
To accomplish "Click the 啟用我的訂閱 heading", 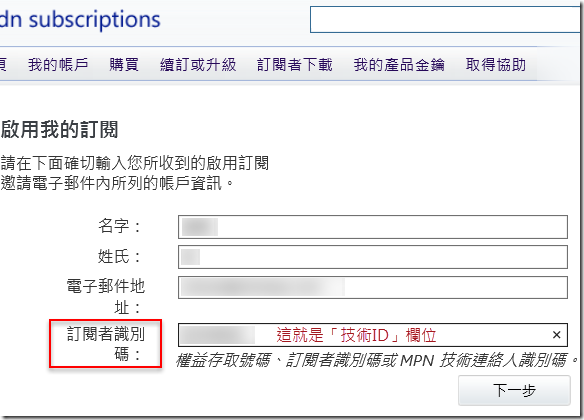I will click(60, 130).
